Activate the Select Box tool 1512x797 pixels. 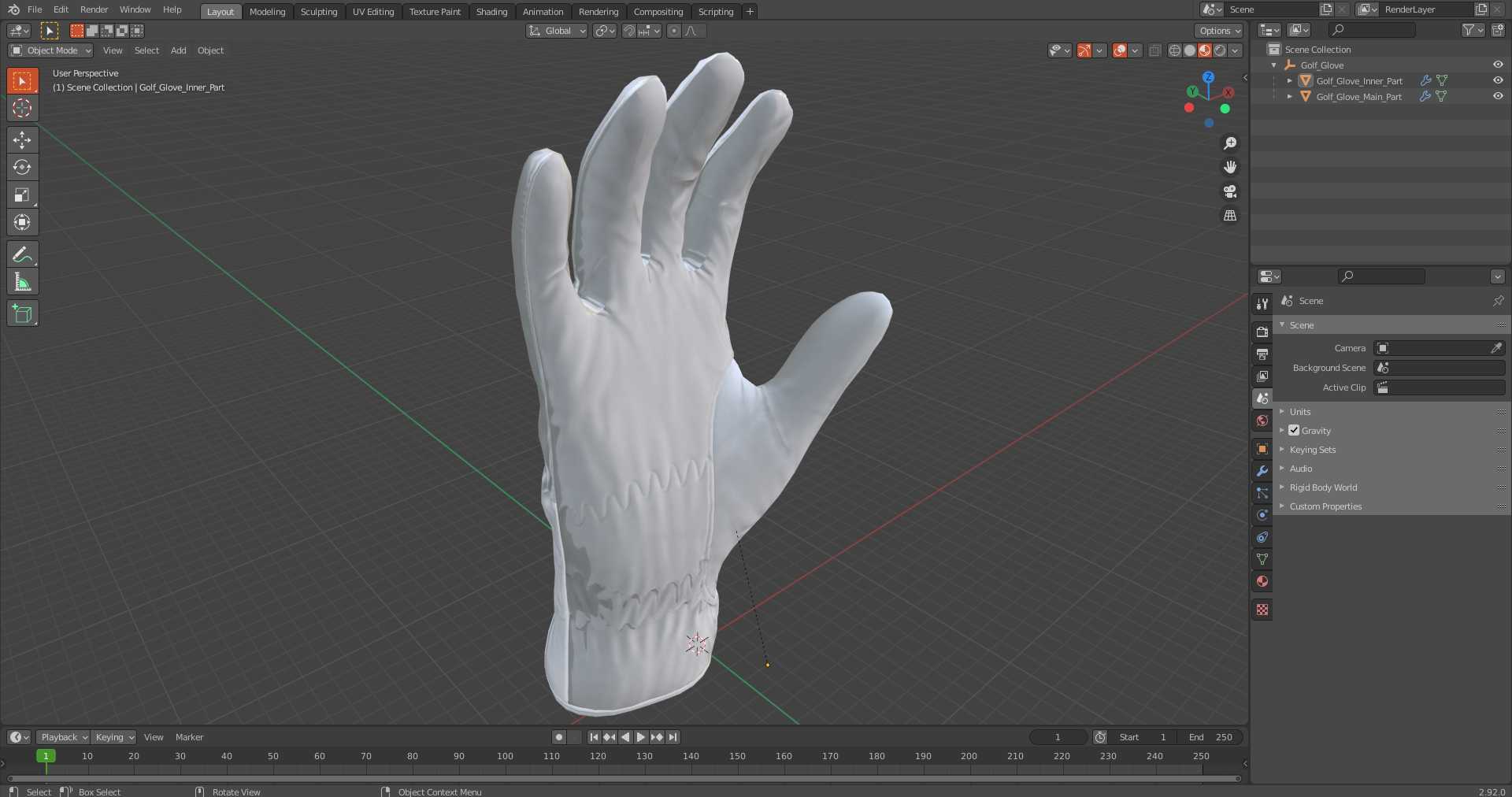click(x=22, y=80)
